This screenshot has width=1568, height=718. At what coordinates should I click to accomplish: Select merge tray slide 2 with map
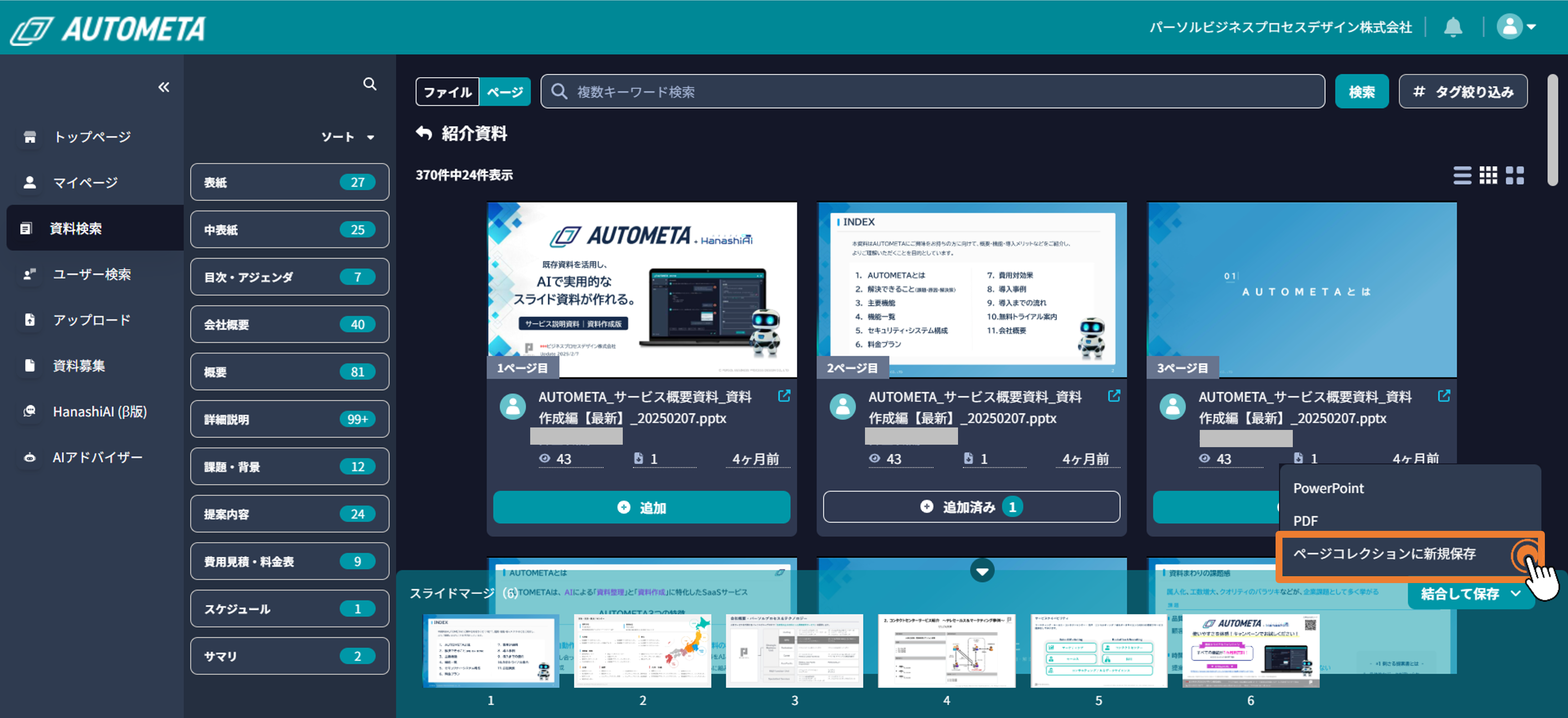pyautogui.click(x=642, y=651)
